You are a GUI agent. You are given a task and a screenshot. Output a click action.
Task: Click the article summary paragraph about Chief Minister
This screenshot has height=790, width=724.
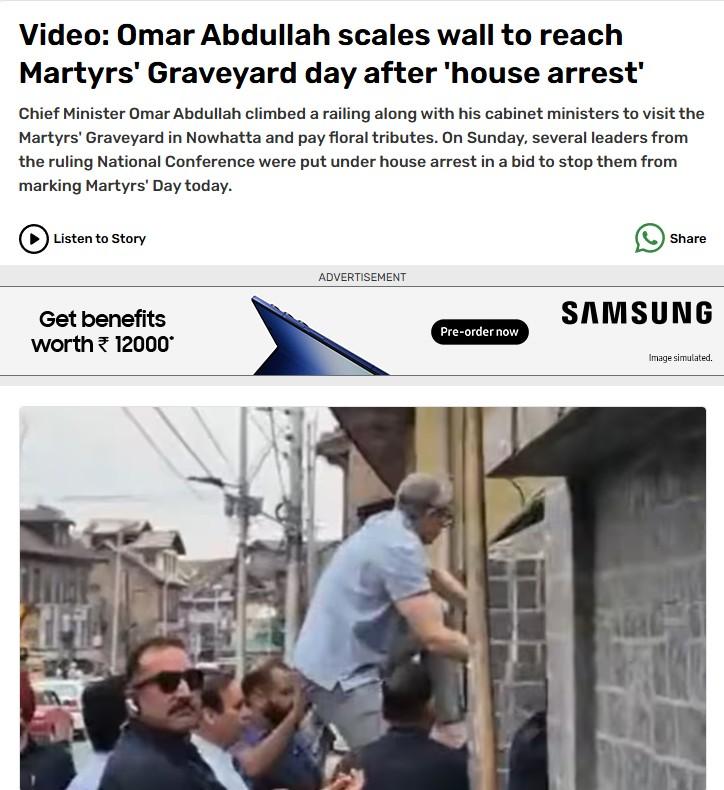coord(361,150)
